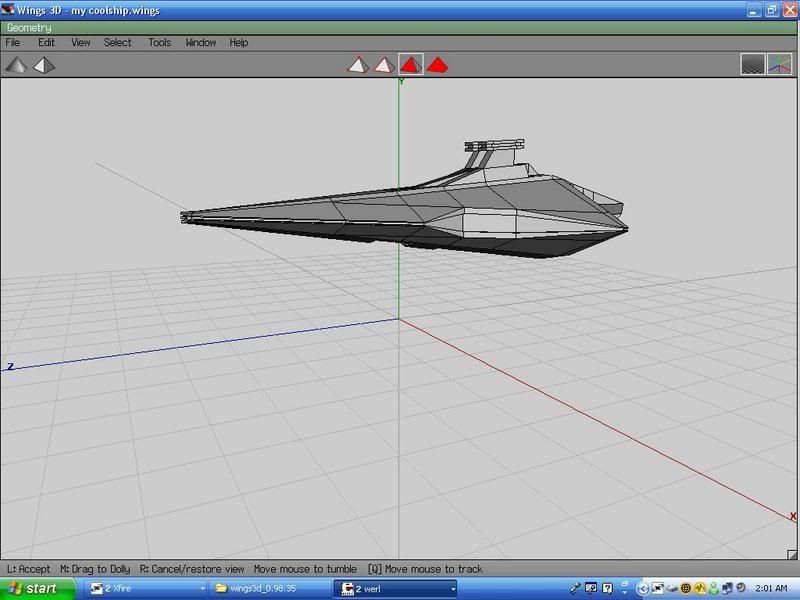800x600 pixels.
Task: Click the spaceship model in the viewport
Action: (x=404, y=204)
